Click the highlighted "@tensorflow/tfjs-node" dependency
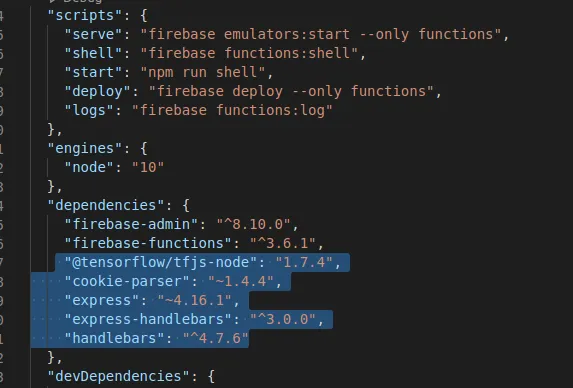This screenshot has width=573, height=388. pos(161,262)
